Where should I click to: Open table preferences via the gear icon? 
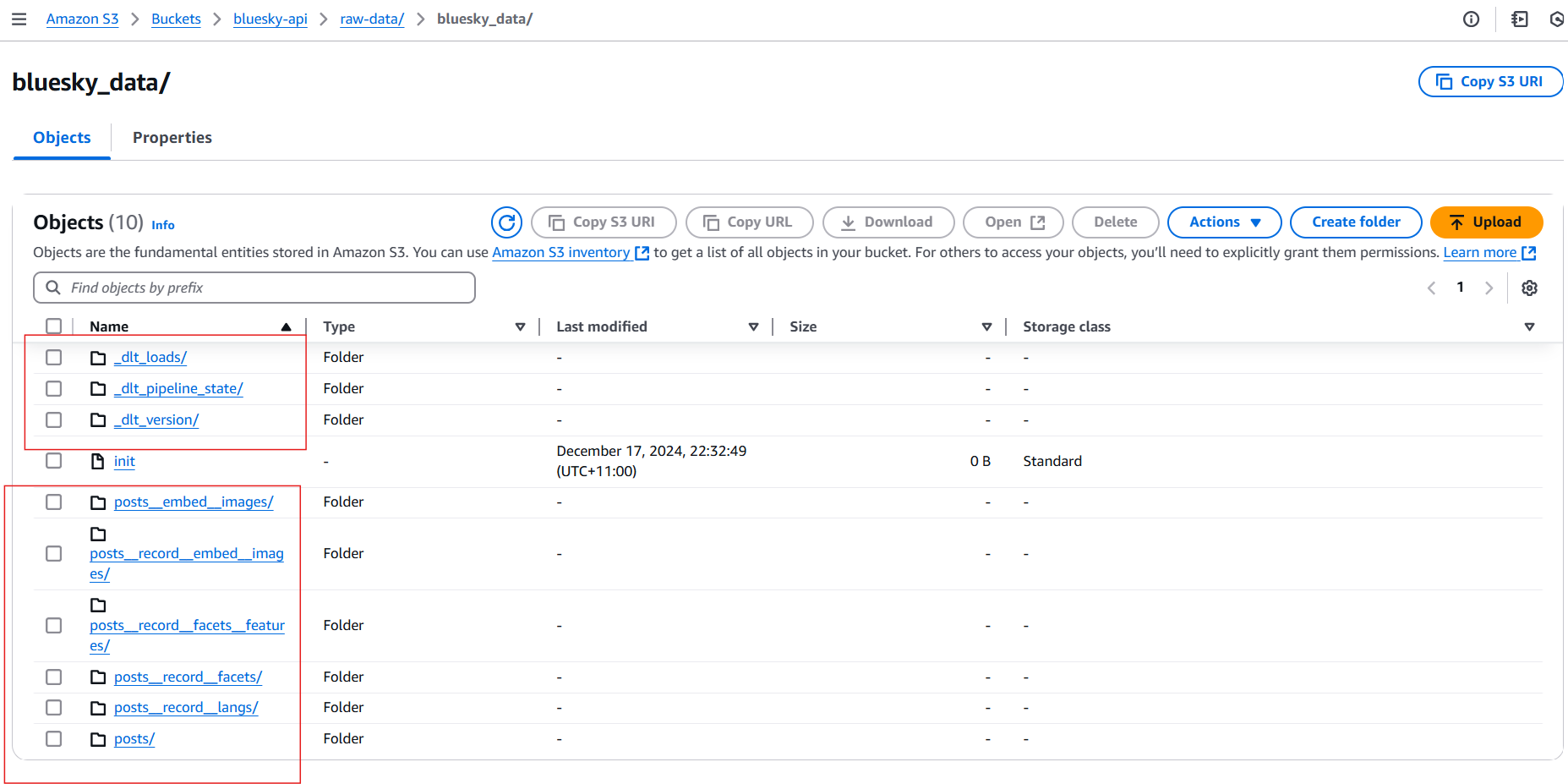click(x=1529, y=288)
